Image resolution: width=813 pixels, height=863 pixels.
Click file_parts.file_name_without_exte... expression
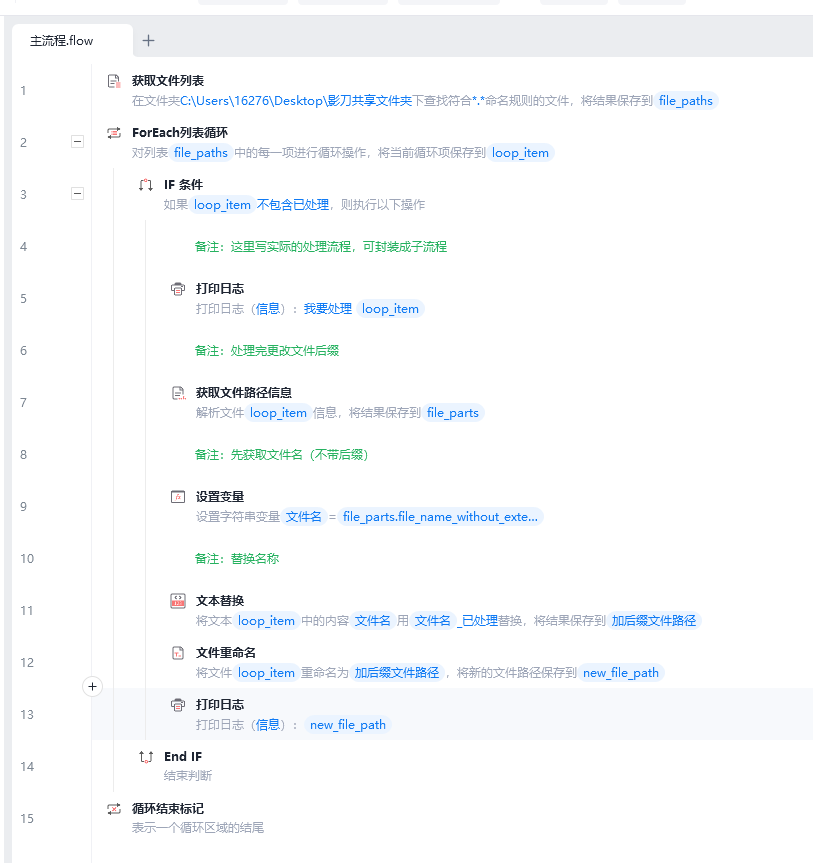click(x=440, y=517)
